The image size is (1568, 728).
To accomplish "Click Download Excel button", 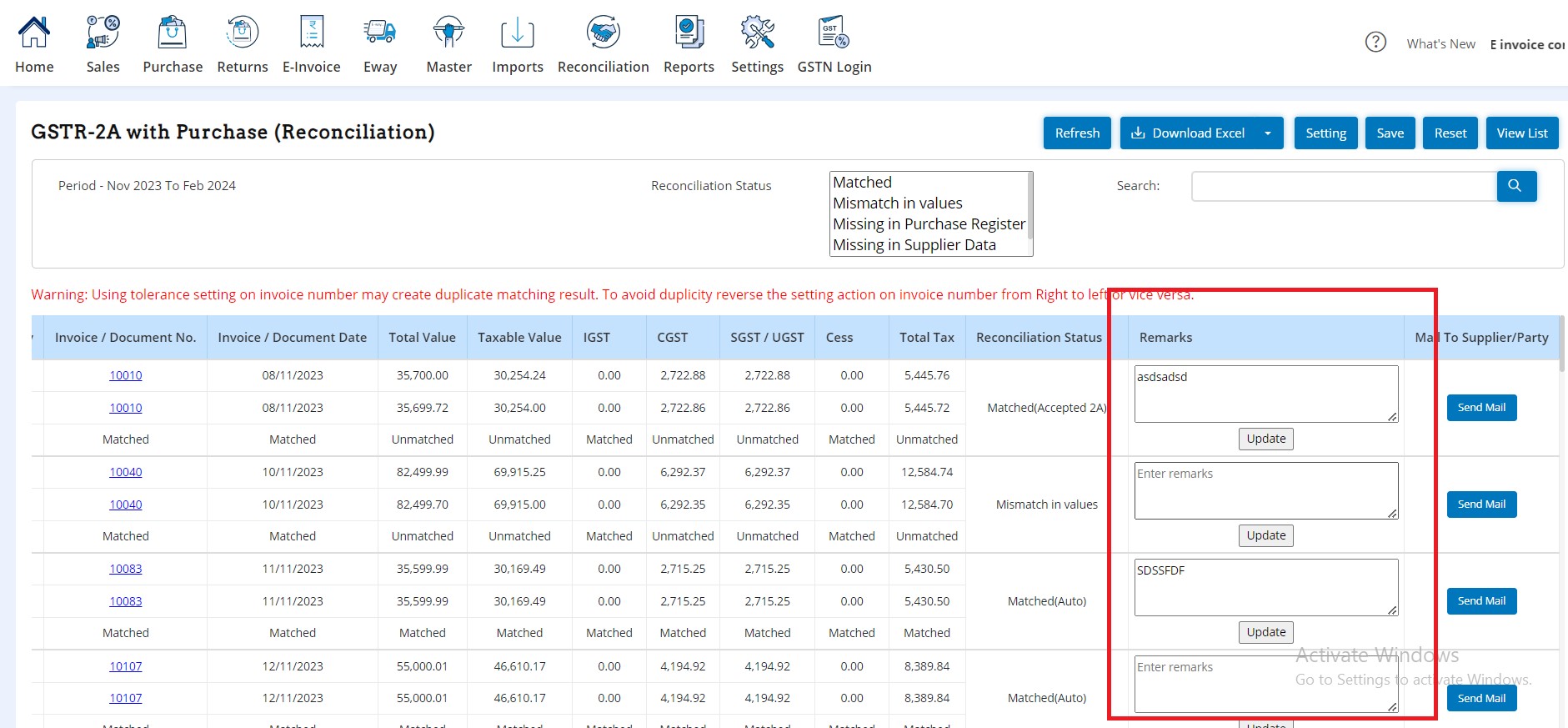I will point(1187,133).
